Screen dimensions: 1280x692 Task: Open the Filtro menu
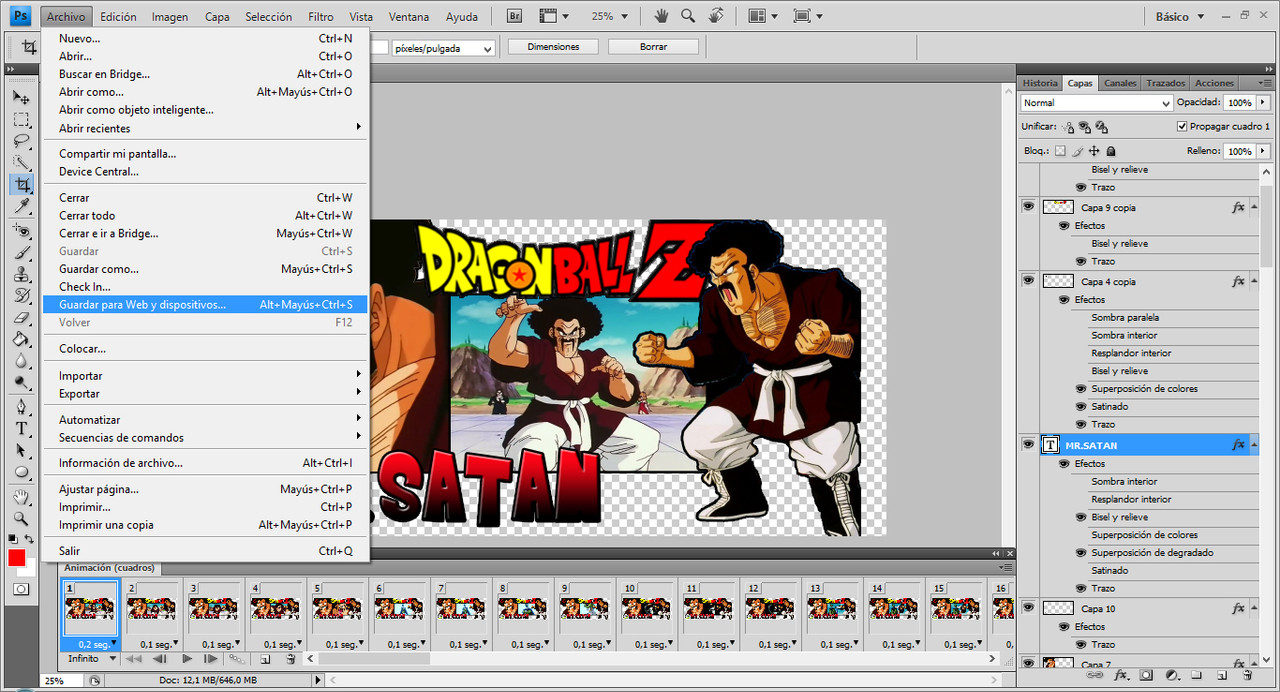coord(321,17)
